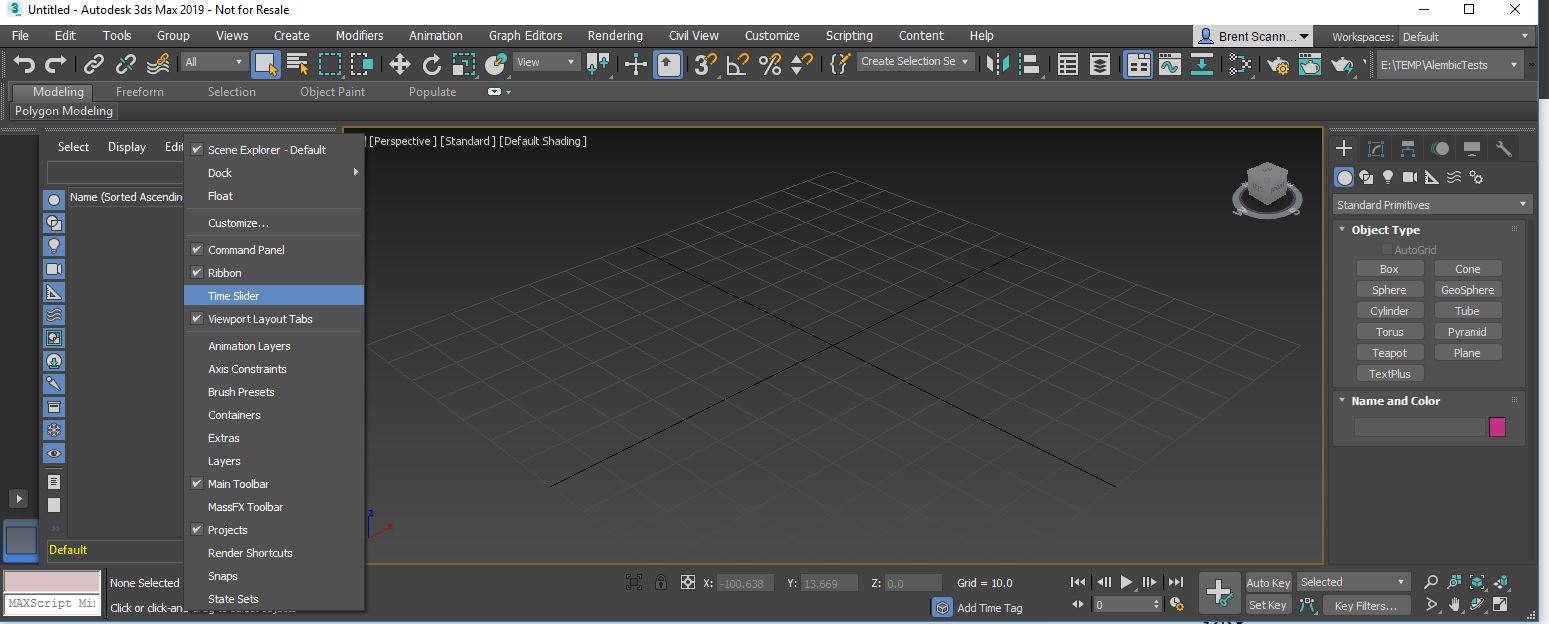Image resolution: width=1549 pixels, height=624 pixels.
Task: Select the Rotate tool in the toolbar
Action: 432,65
